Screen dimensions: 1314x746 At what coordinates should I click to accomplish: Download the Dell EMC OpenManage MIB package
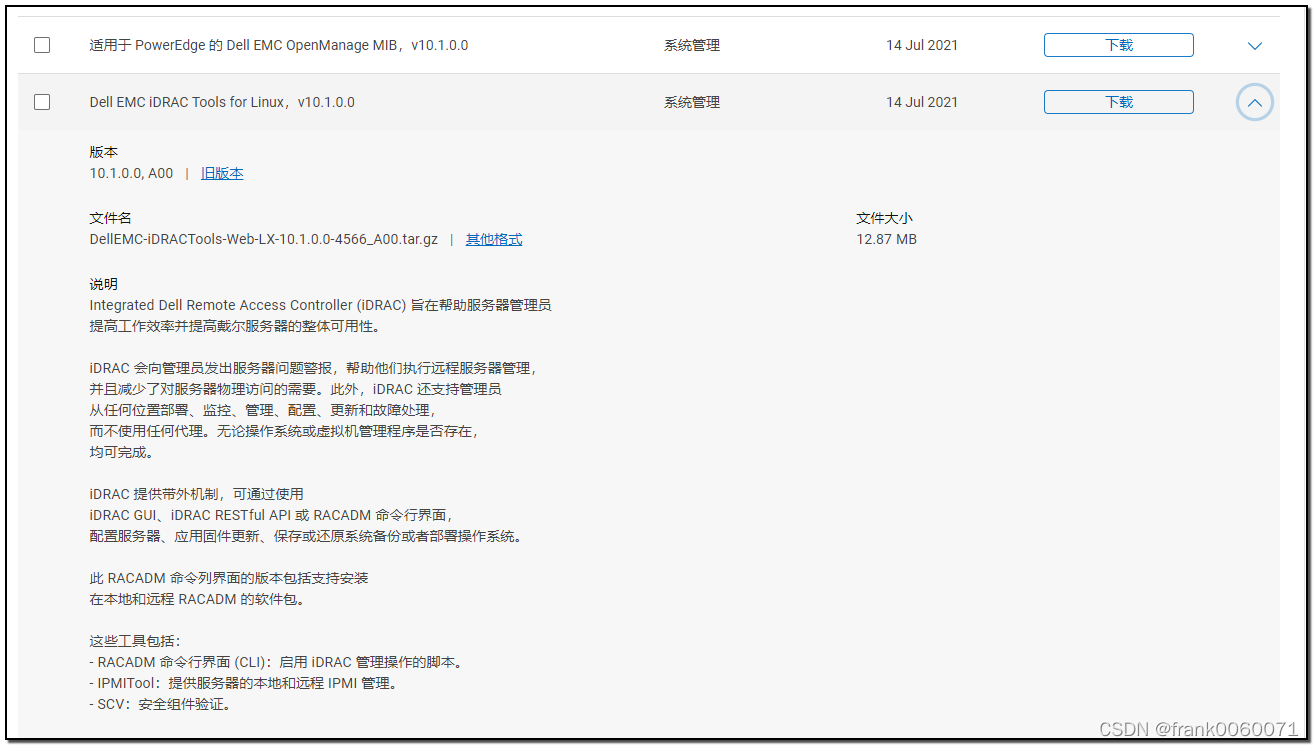(1118, 45)
